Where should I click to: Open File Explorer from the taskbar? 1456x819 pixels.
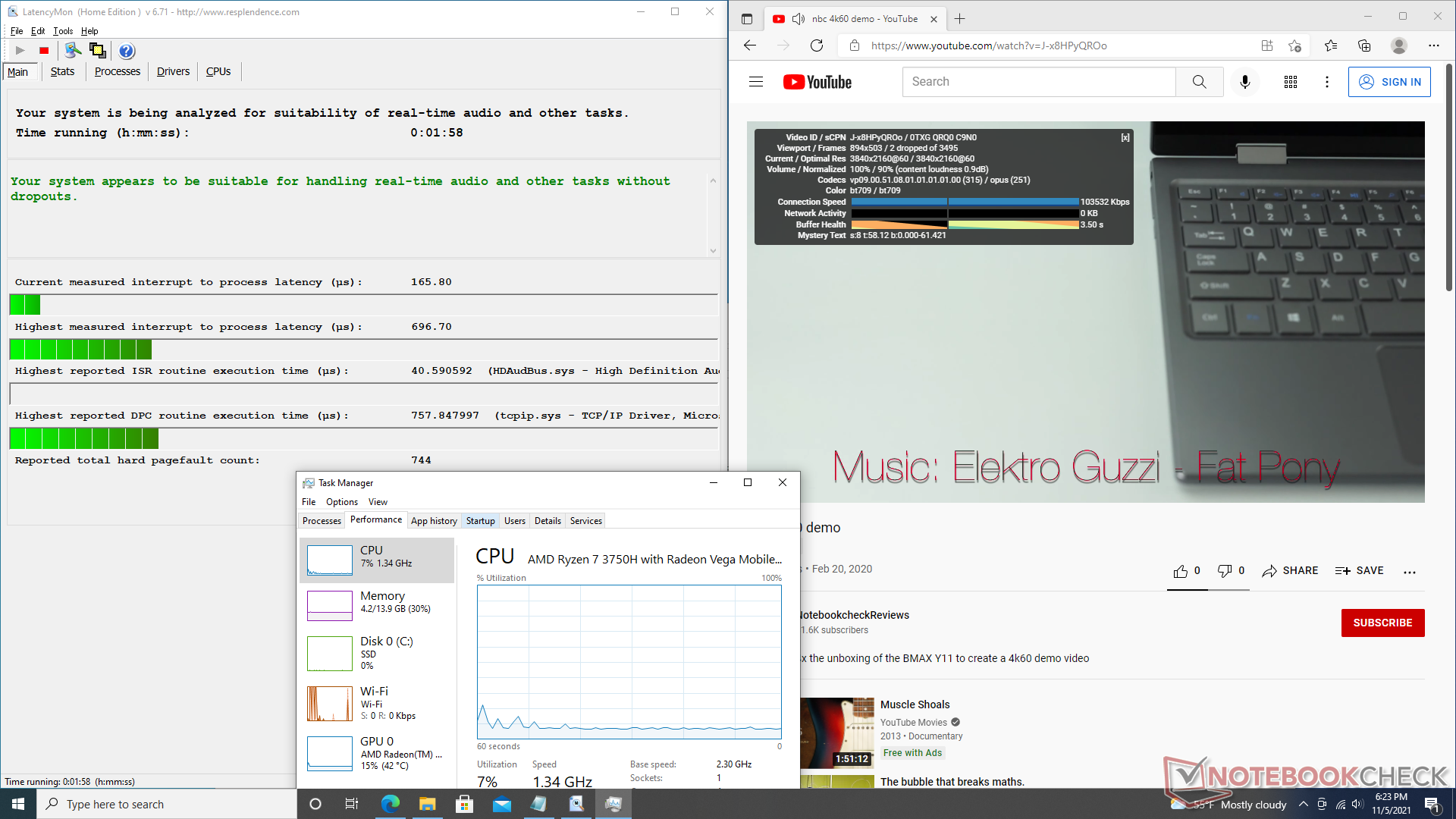pos(427,804)
